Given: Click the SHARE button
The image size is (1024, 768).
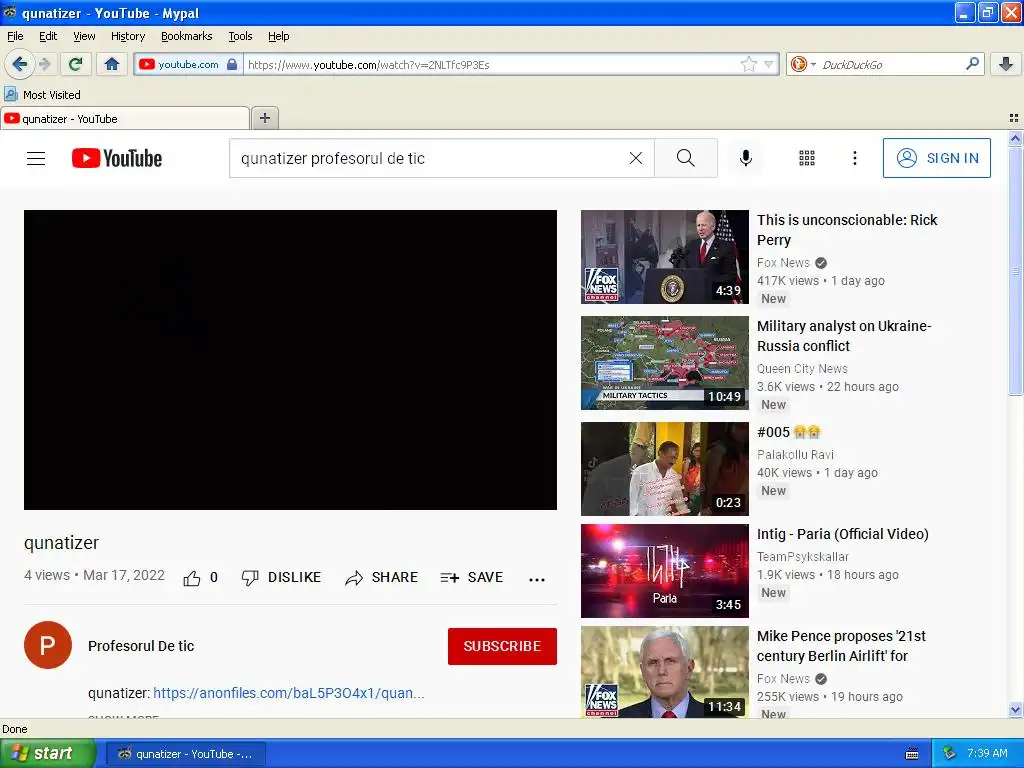Looking at the screenshot, I should pos(381,577).
